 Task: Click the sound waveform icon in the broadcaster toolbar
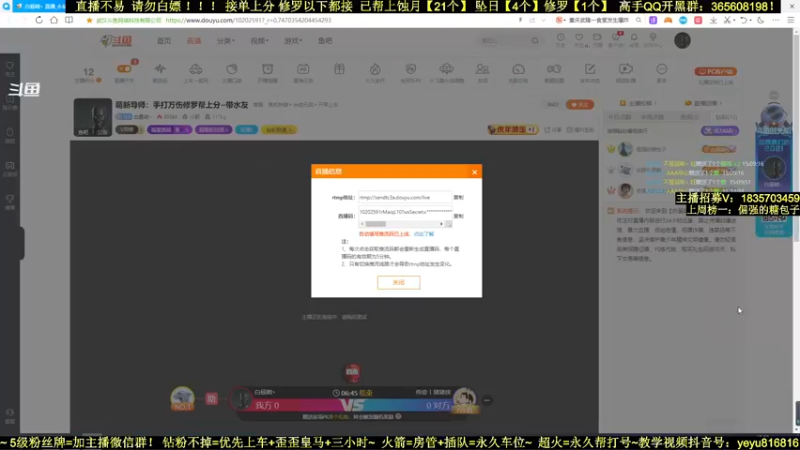160,69
